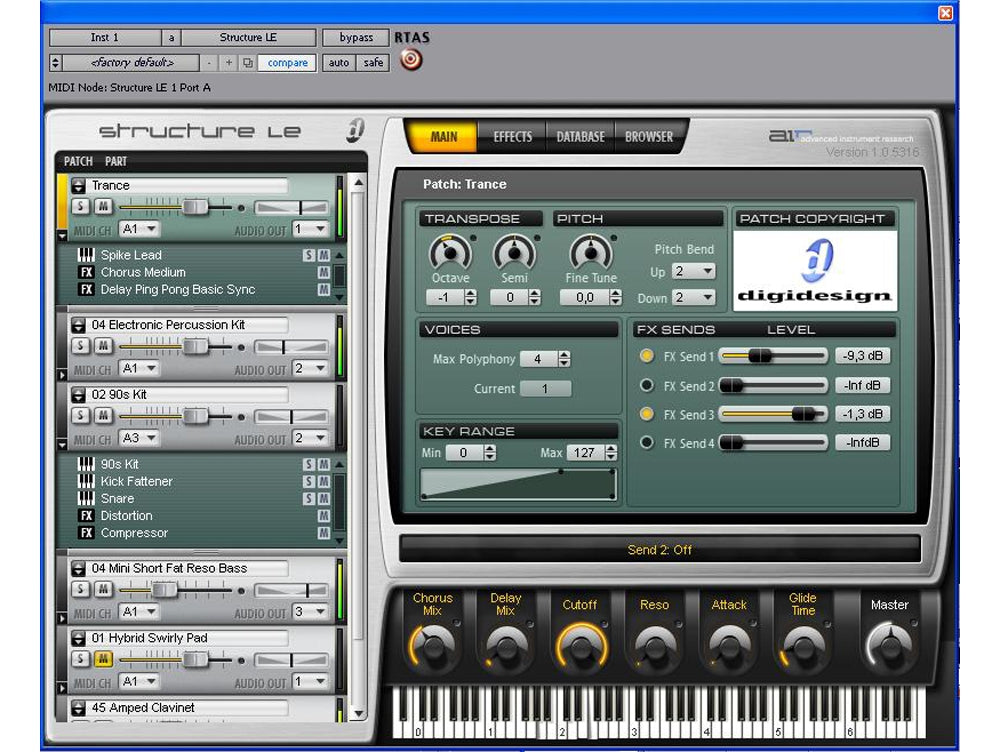Screen dimensions: 1000x752
Task: Click the safe button
Action: (x=373, y=63)
